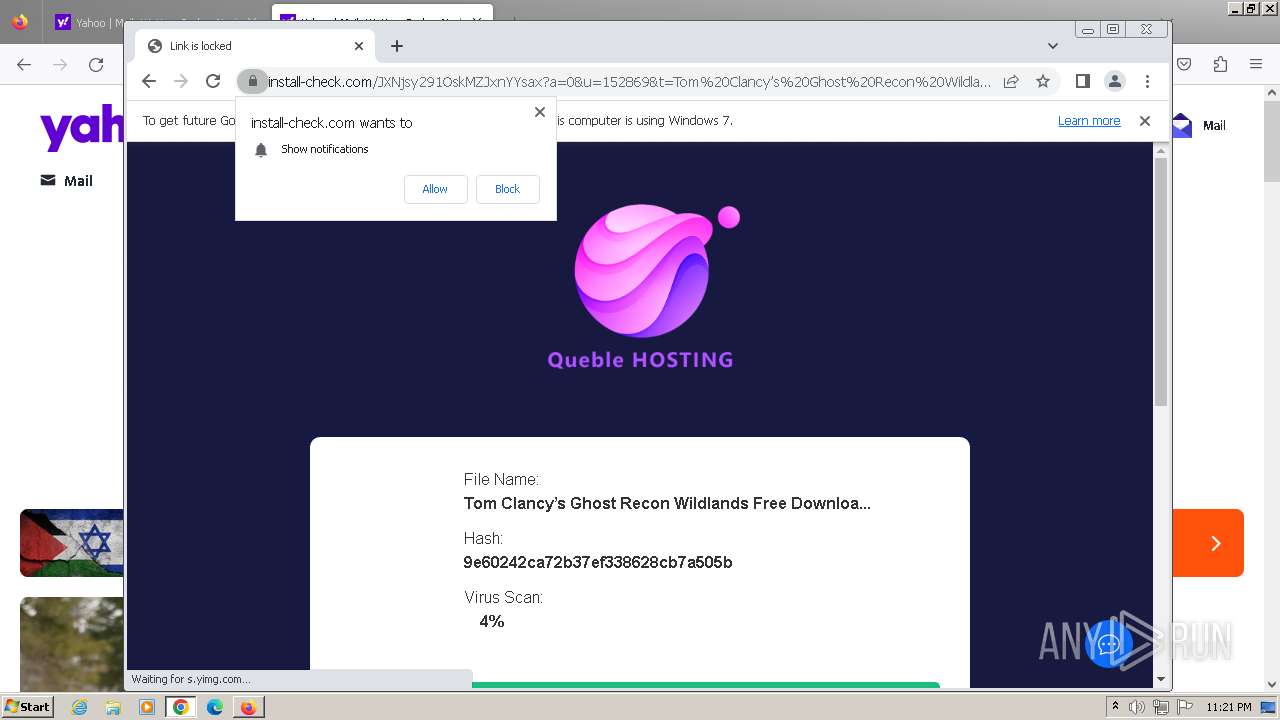The width and height of the screenshot is (1280, 720).
Task: Open Microsoft Edge from taskbar
Action: pos(214,707)
